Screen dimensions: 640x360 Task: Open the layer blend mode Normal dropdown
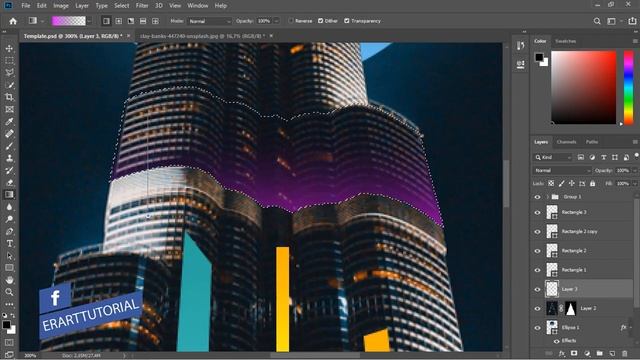(x=562, y=170)
